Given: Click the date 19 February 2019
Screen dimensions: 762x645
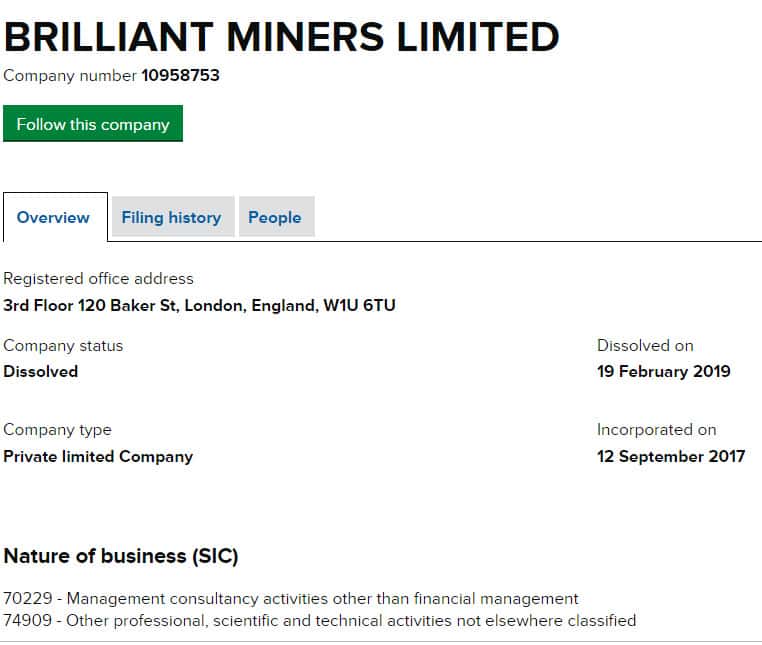Looking at the screenshot, I should (664, 371).
